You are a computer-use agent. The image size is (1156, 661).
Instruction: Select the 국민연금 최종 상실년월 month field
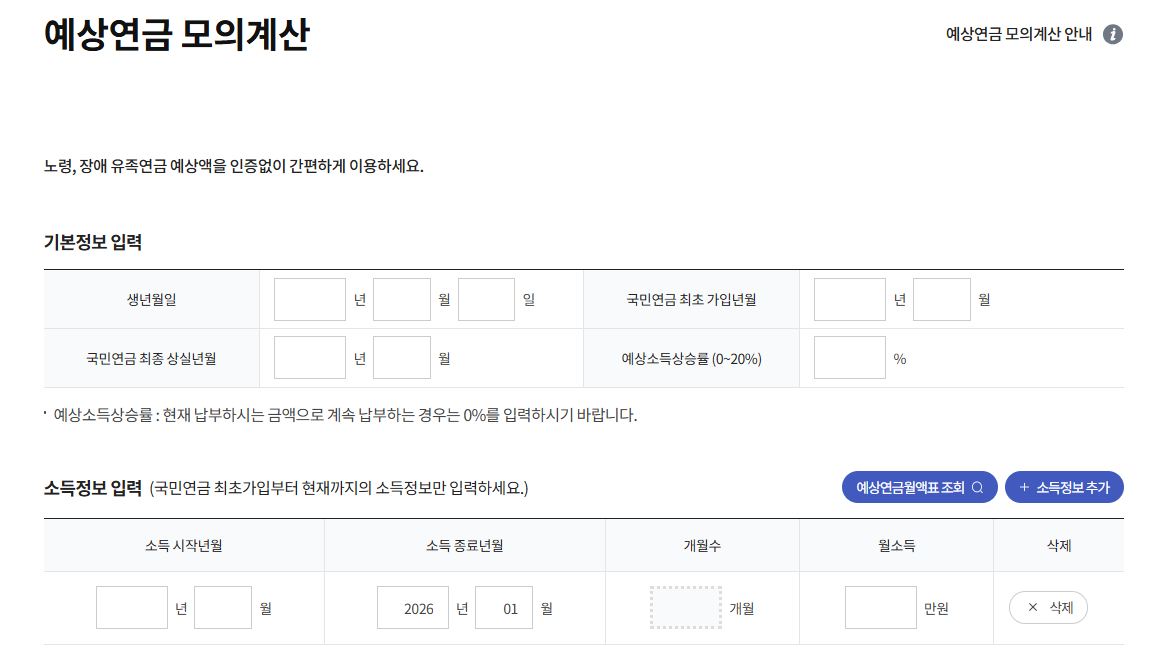(x=402, y=358)
